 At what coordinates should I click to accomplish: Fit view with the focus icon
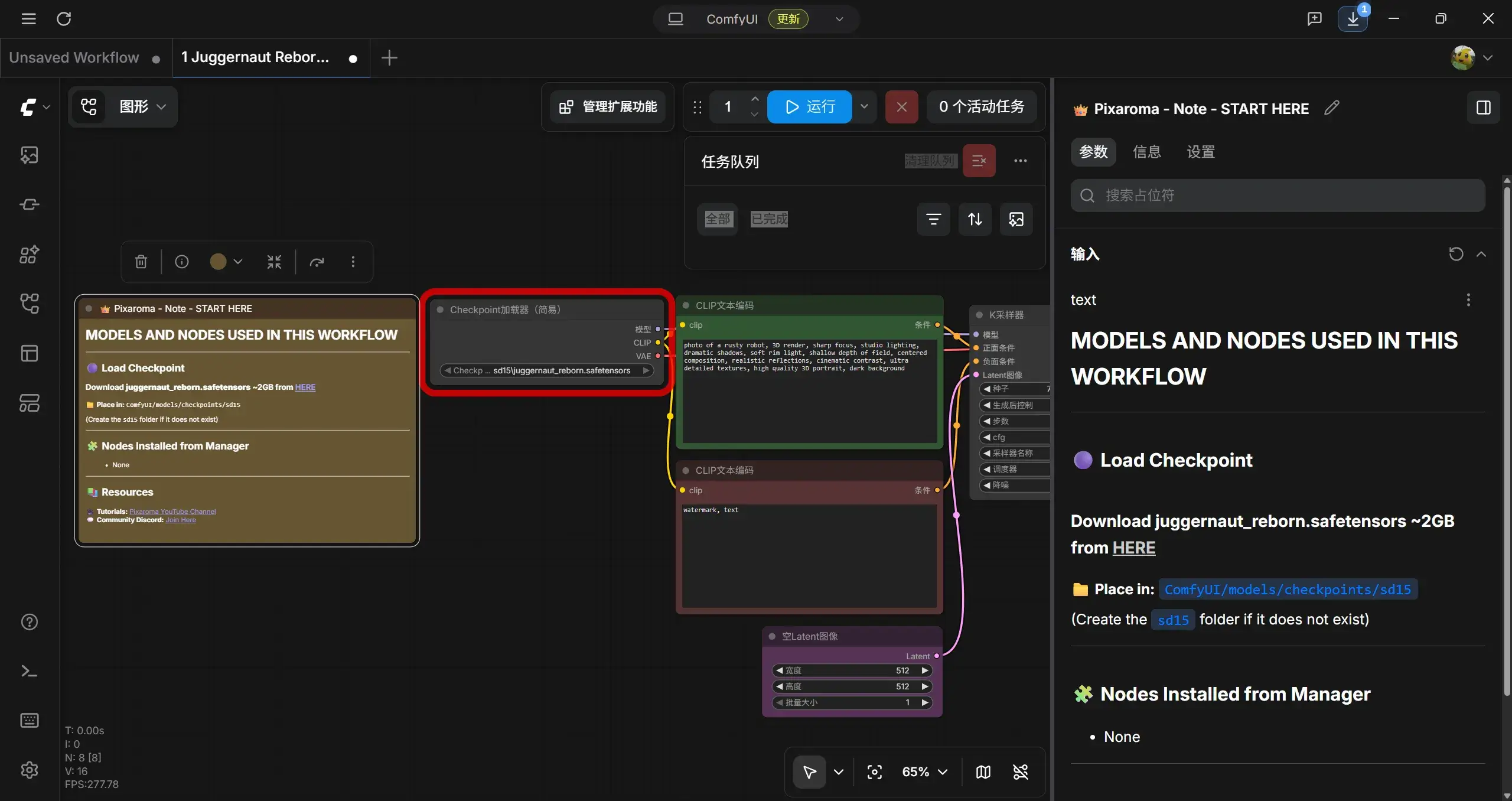point(875,772)
